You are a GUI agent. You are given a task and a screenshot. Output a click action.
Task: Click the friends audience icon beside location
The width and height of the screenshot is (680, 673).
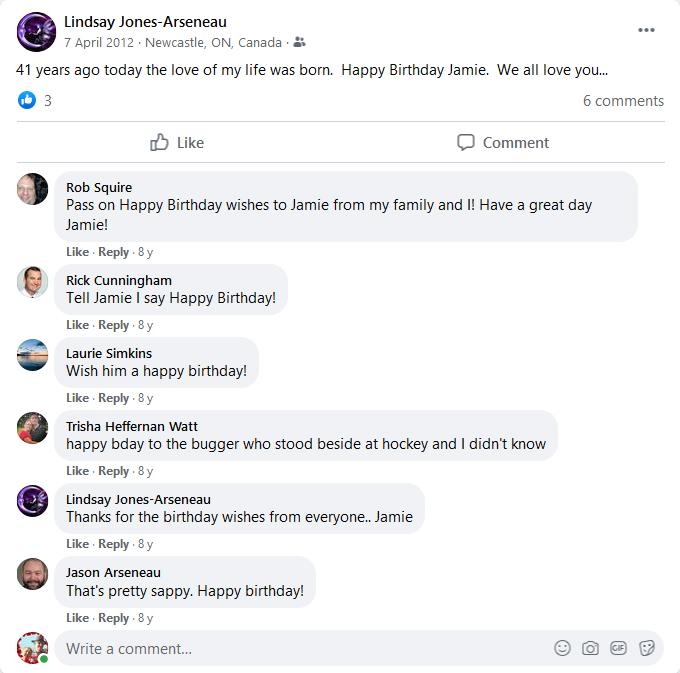click(x=300, y=43)
